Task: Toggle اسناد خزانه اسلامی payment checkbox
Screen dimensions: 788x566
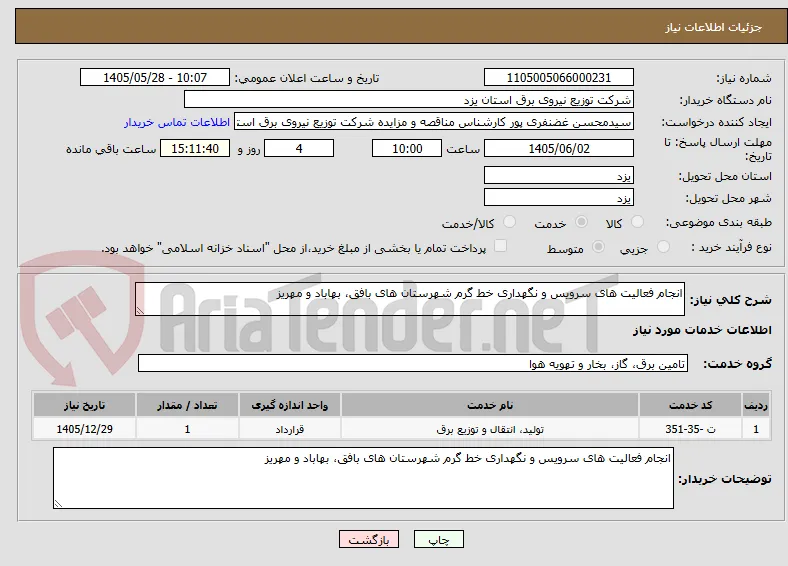Action: 500,246
